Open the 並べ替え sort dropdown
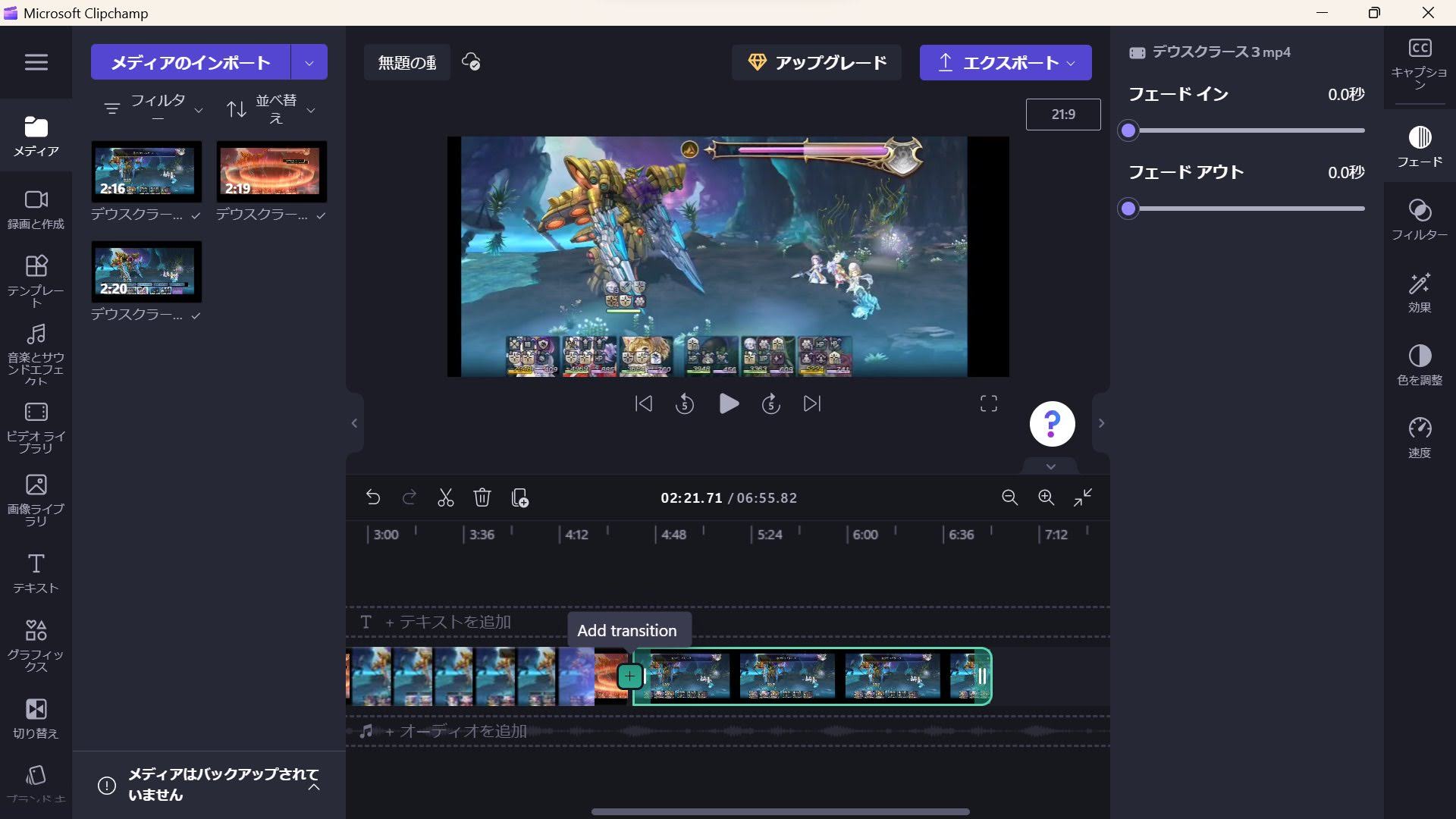 (271, 109)
